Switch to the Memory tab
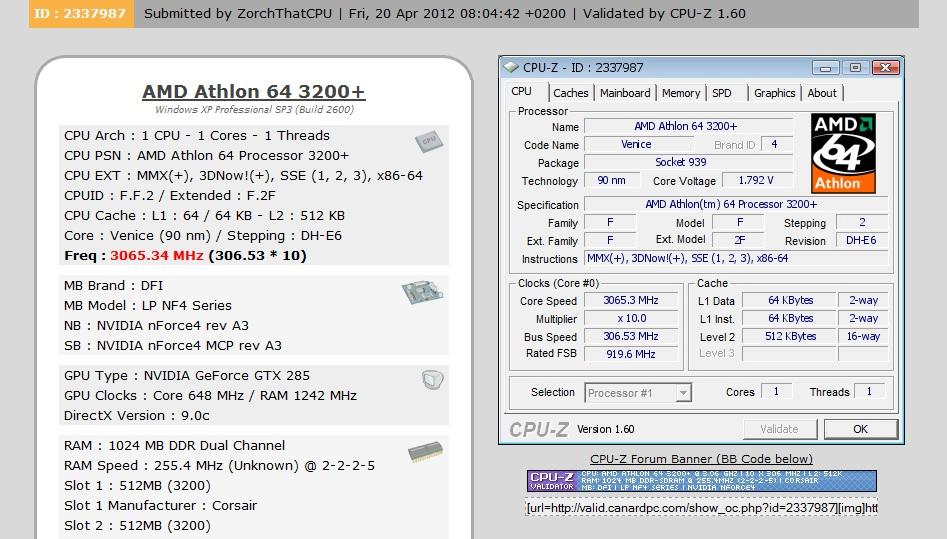 [681, 93]
